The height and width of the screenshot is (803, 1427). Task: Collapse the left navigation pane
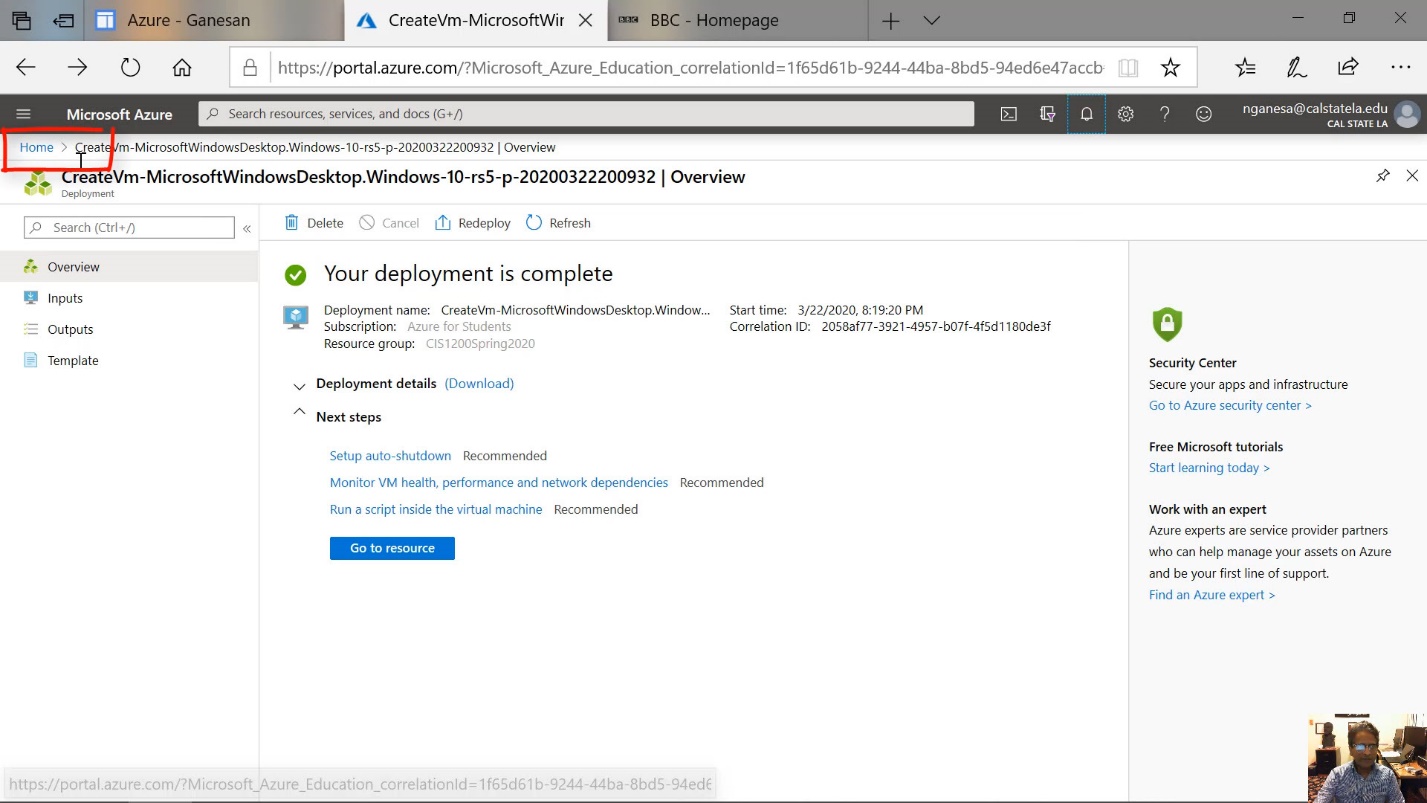click(x=247, y=228)
